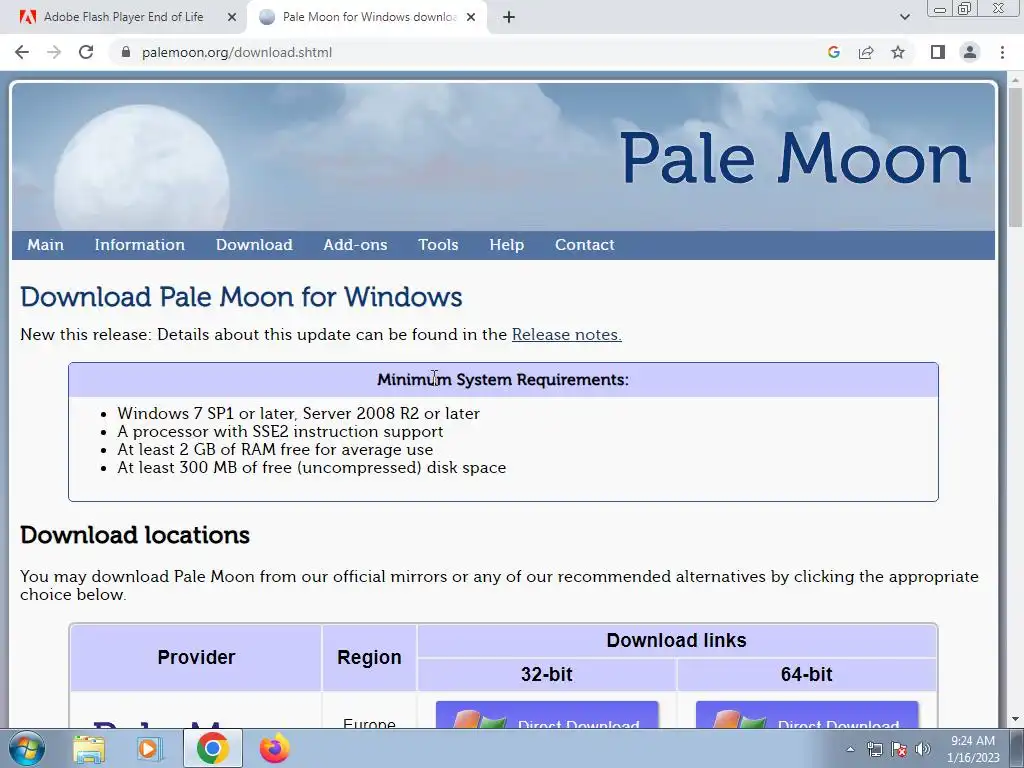Expand the tab search chevron

pos(904,17)
